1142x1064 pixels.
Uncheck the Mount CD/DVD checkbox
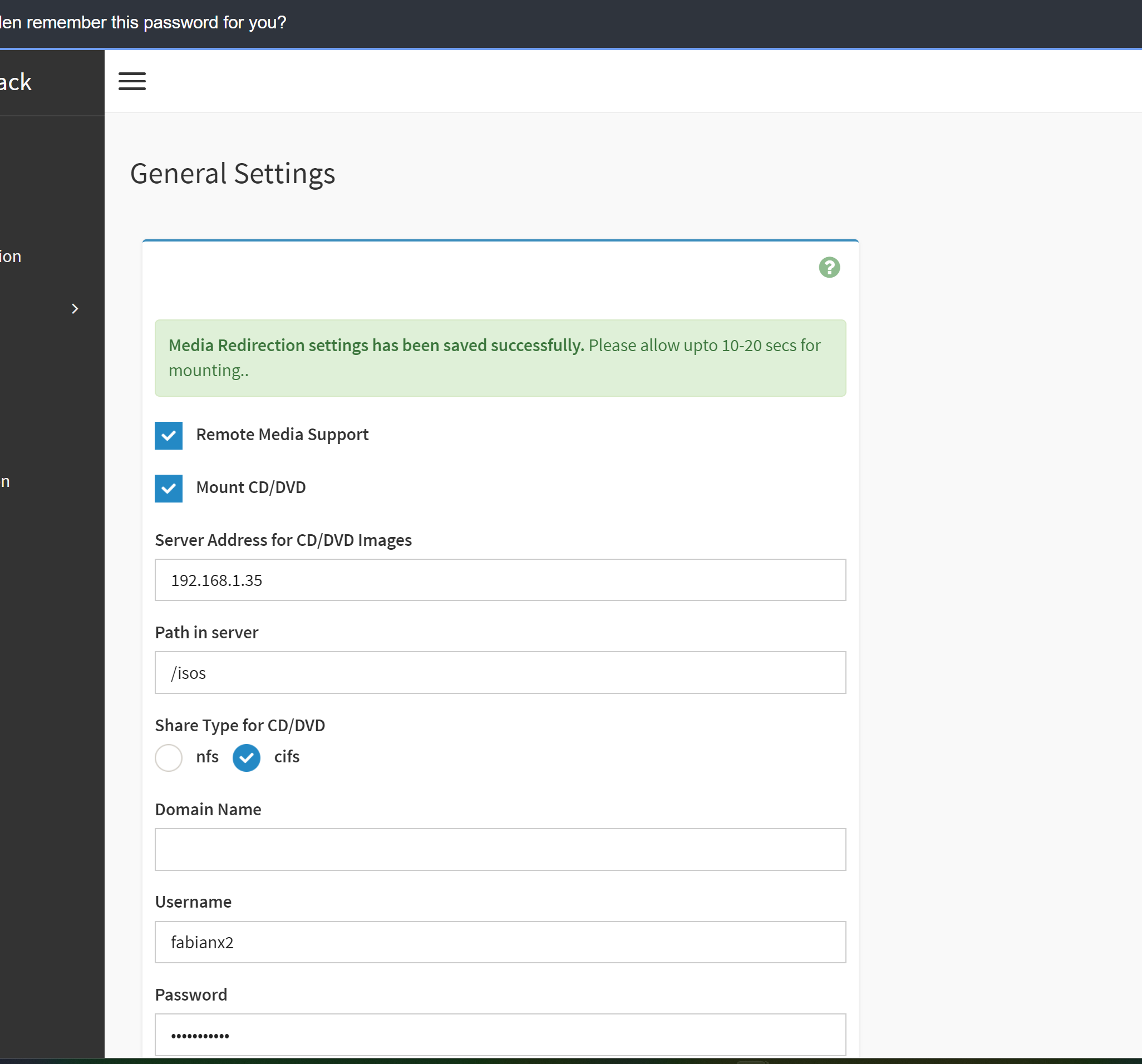click(x=168, y=489)
